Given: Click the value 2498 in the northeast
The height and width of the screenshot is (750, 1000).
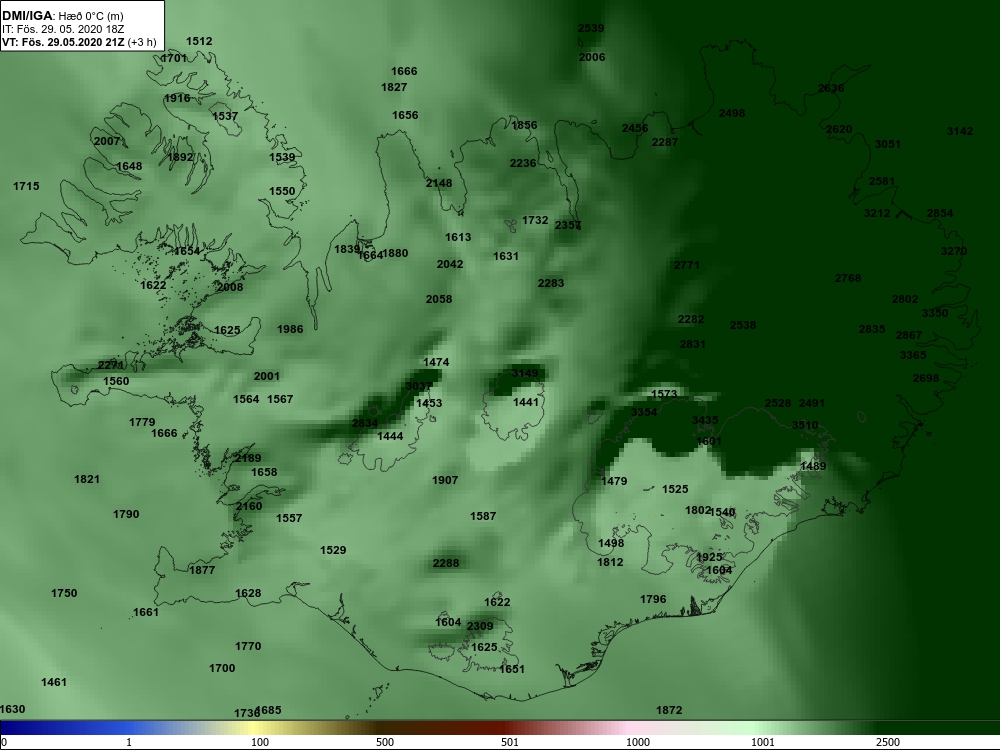Looking at the screenshot, I should 732,114.
